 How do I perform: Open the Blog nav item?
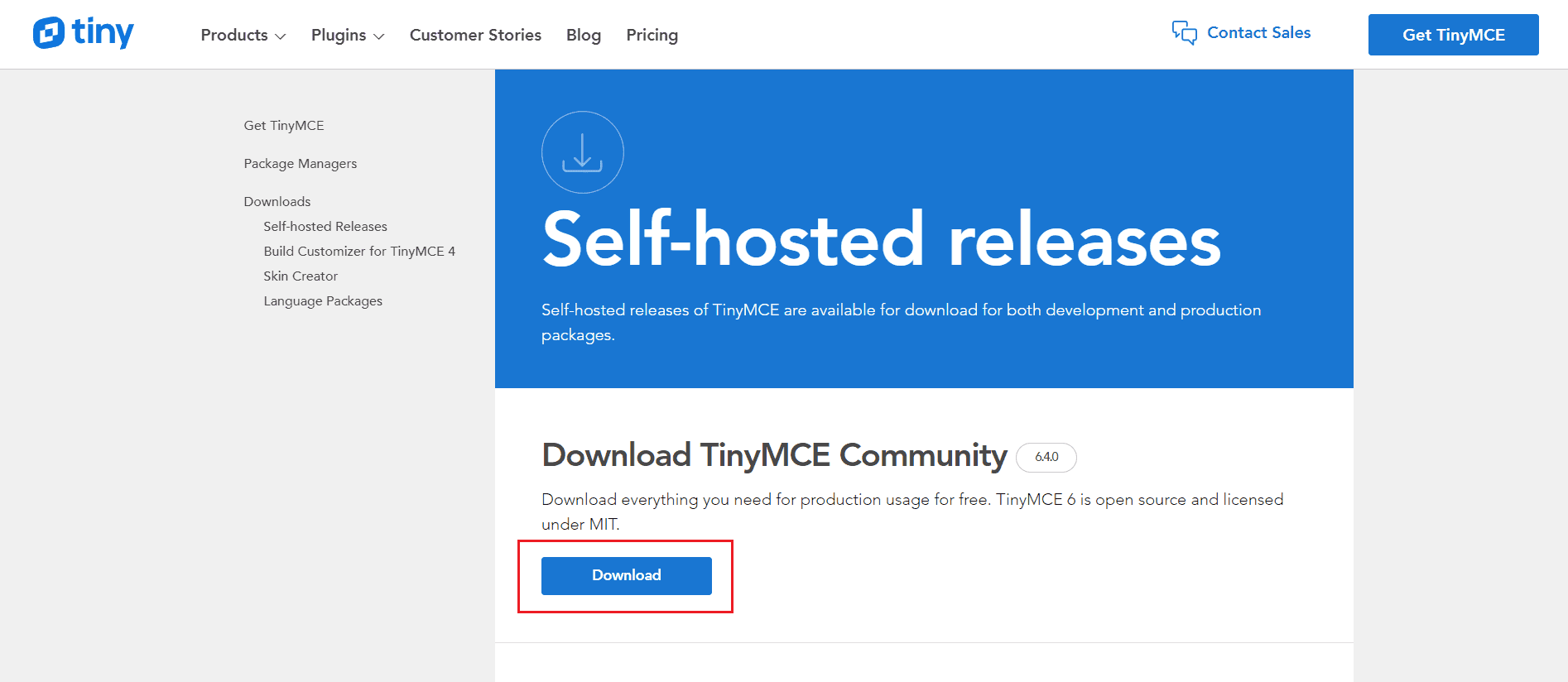(584, 35)
